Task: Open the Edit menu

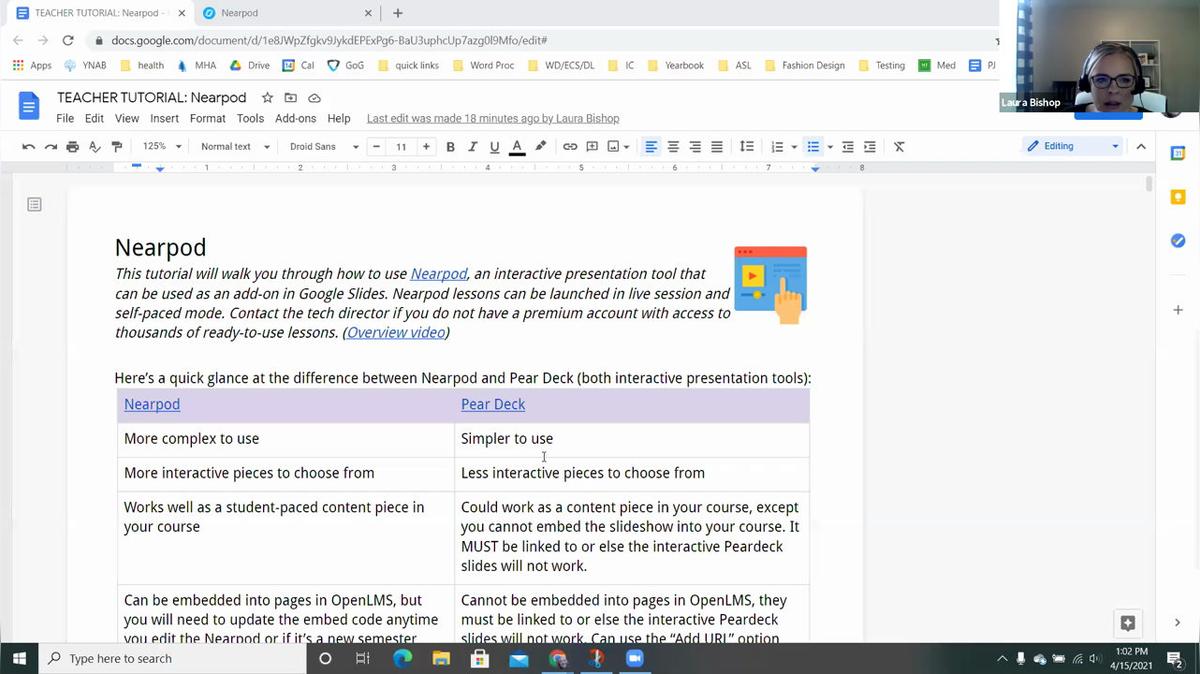Action: (94, 118)
